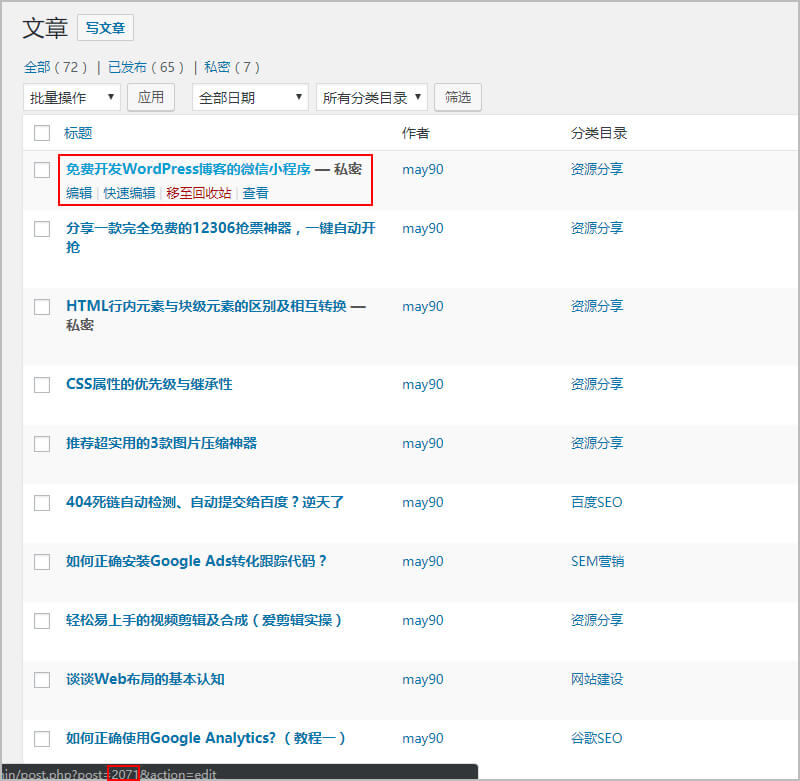800x781 pixels.
Task: Move first post to trash via 移至回收站
Action: click(198, 193)
